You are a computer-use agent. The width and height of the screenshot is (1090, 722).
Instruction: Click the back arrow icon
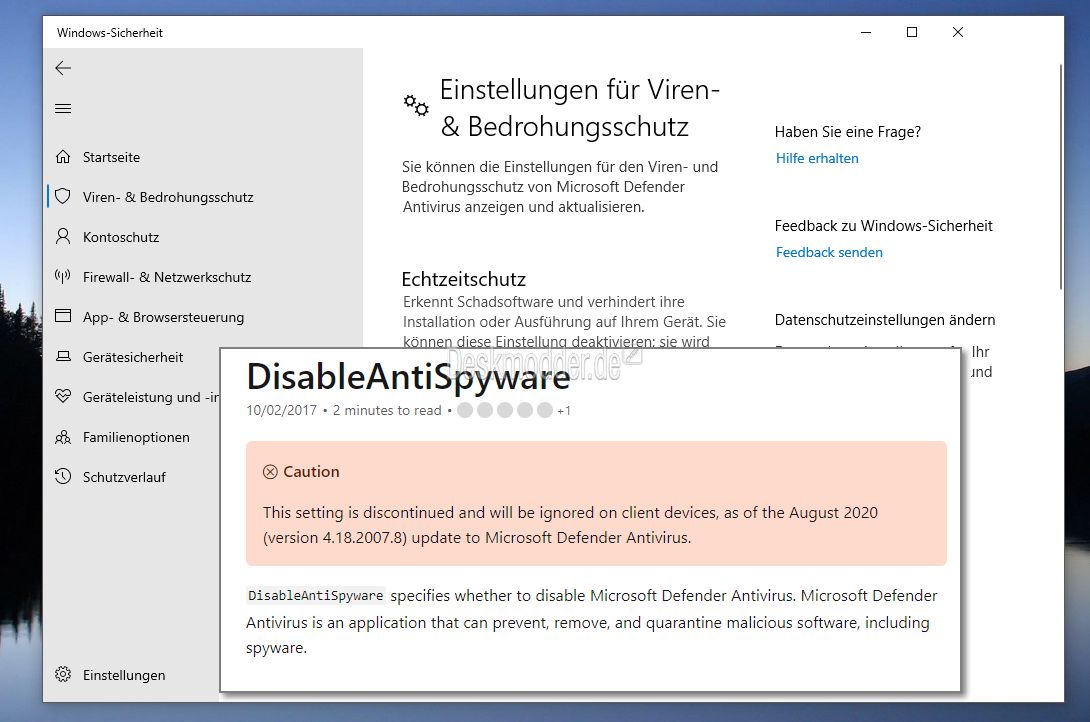tap(63, 68)
